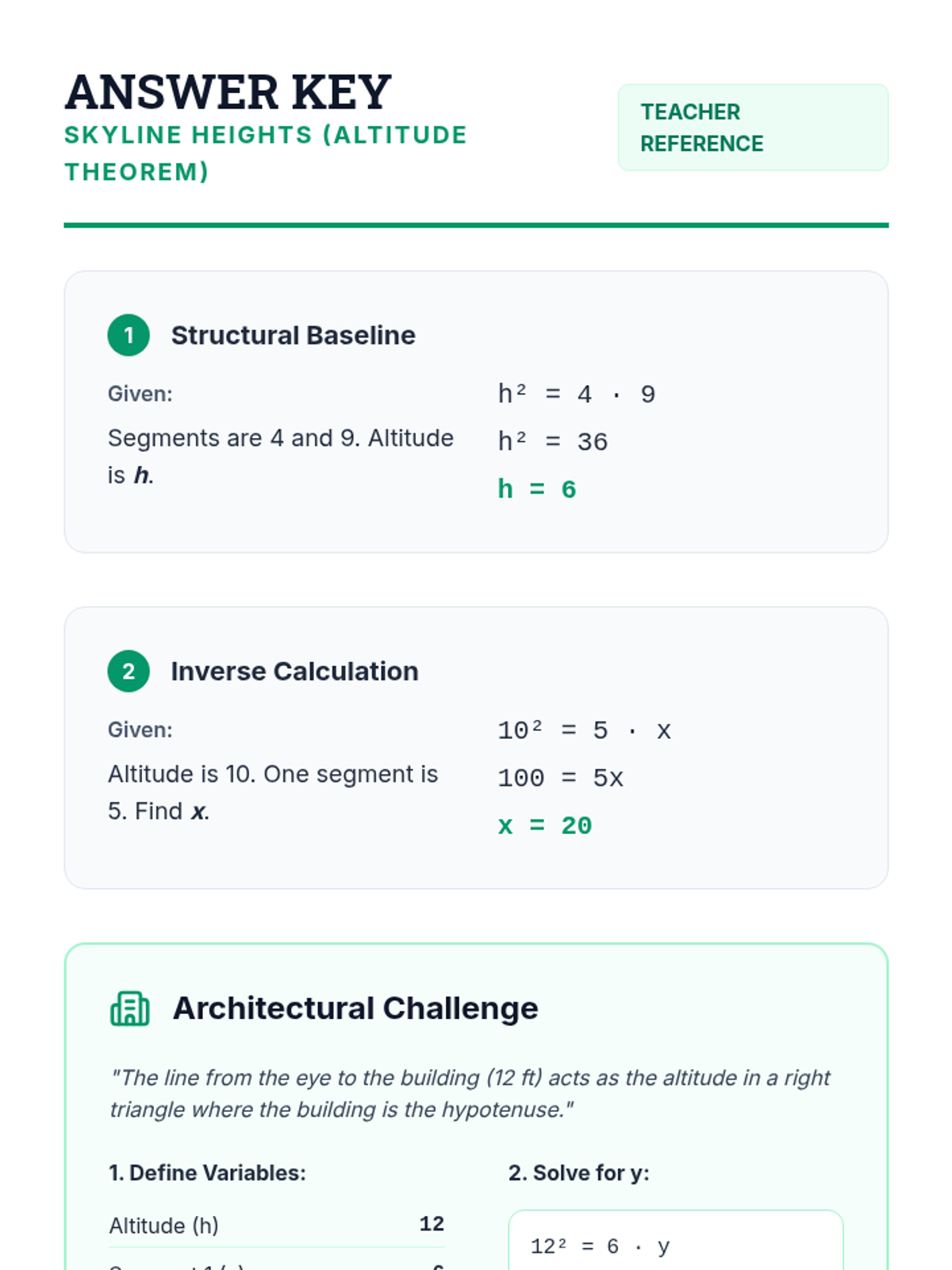The width and height of the screenshot is (952, 1270).
Task: Click the 10² = 5 · x equation
Action: 584,731
